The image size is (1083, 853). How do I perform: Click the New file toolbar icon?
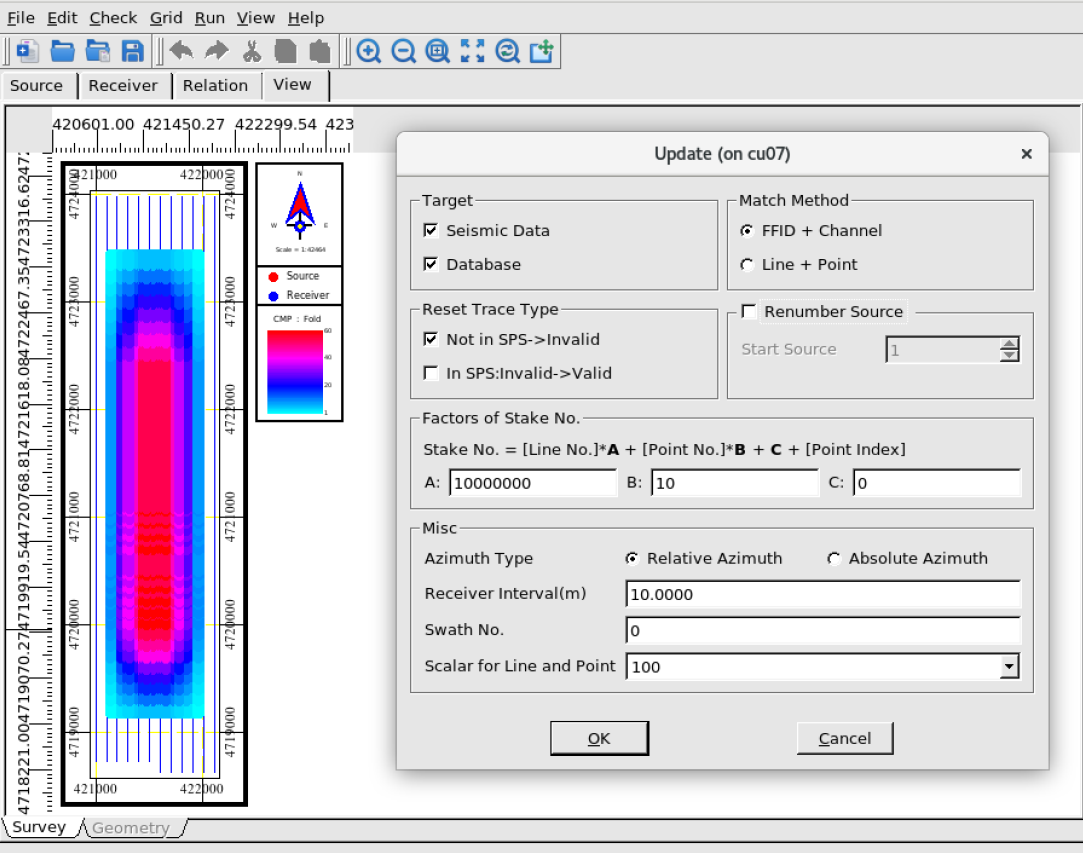pos(28,51)
